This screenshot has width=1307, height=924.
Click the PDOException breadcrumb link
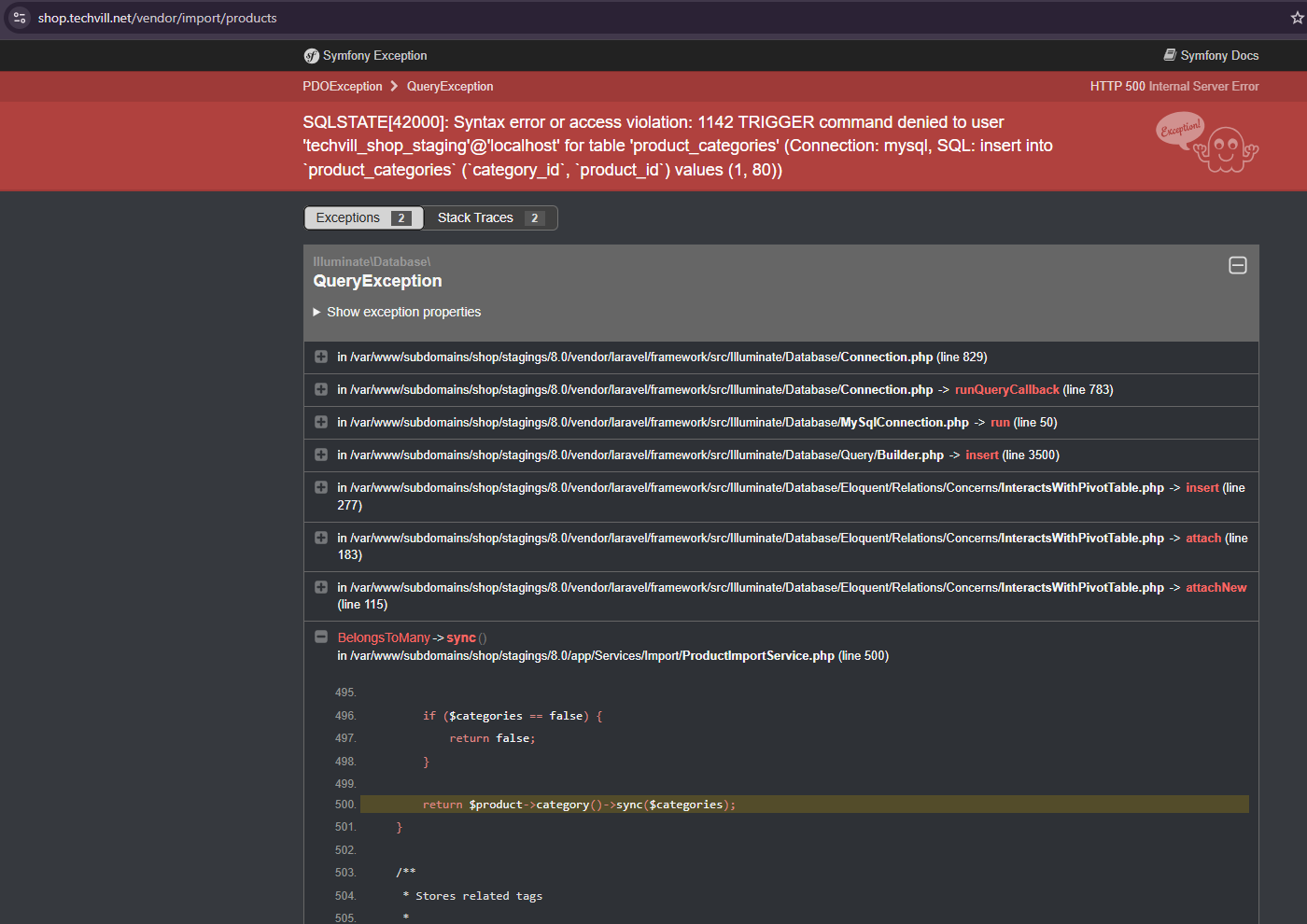343,87
